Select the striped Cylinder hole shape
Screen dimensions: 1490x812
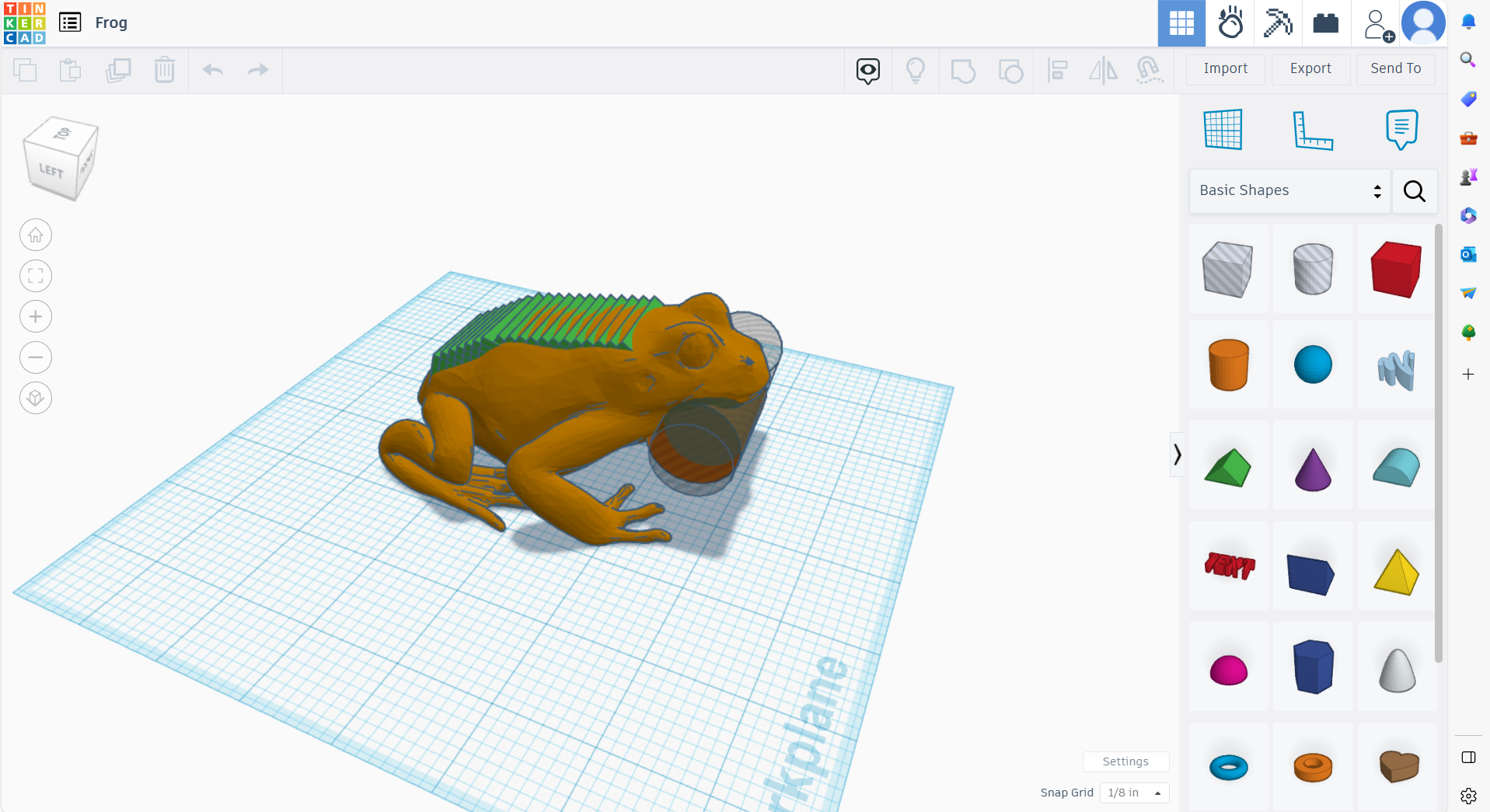(1313, 269)
